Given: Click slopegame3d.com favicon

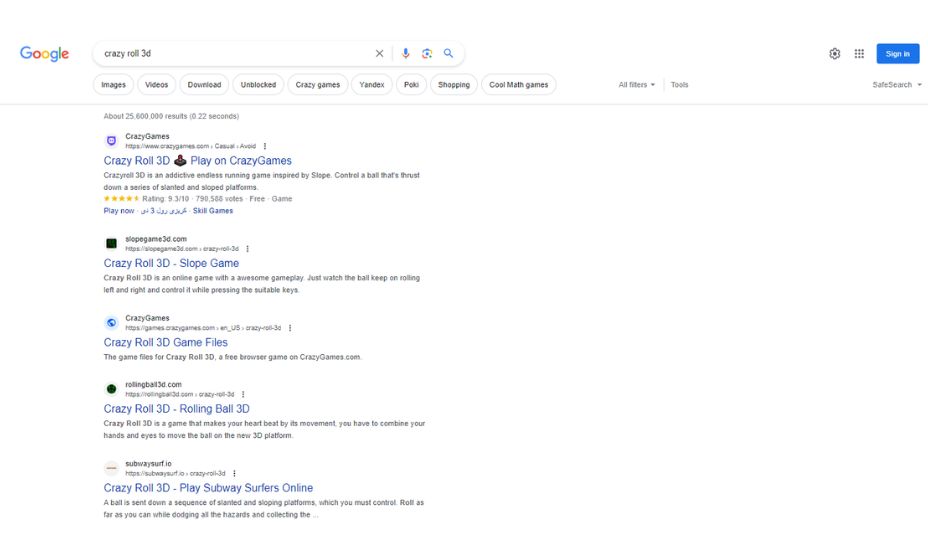Looking at the screenshot, I should (x=111, y=243).
